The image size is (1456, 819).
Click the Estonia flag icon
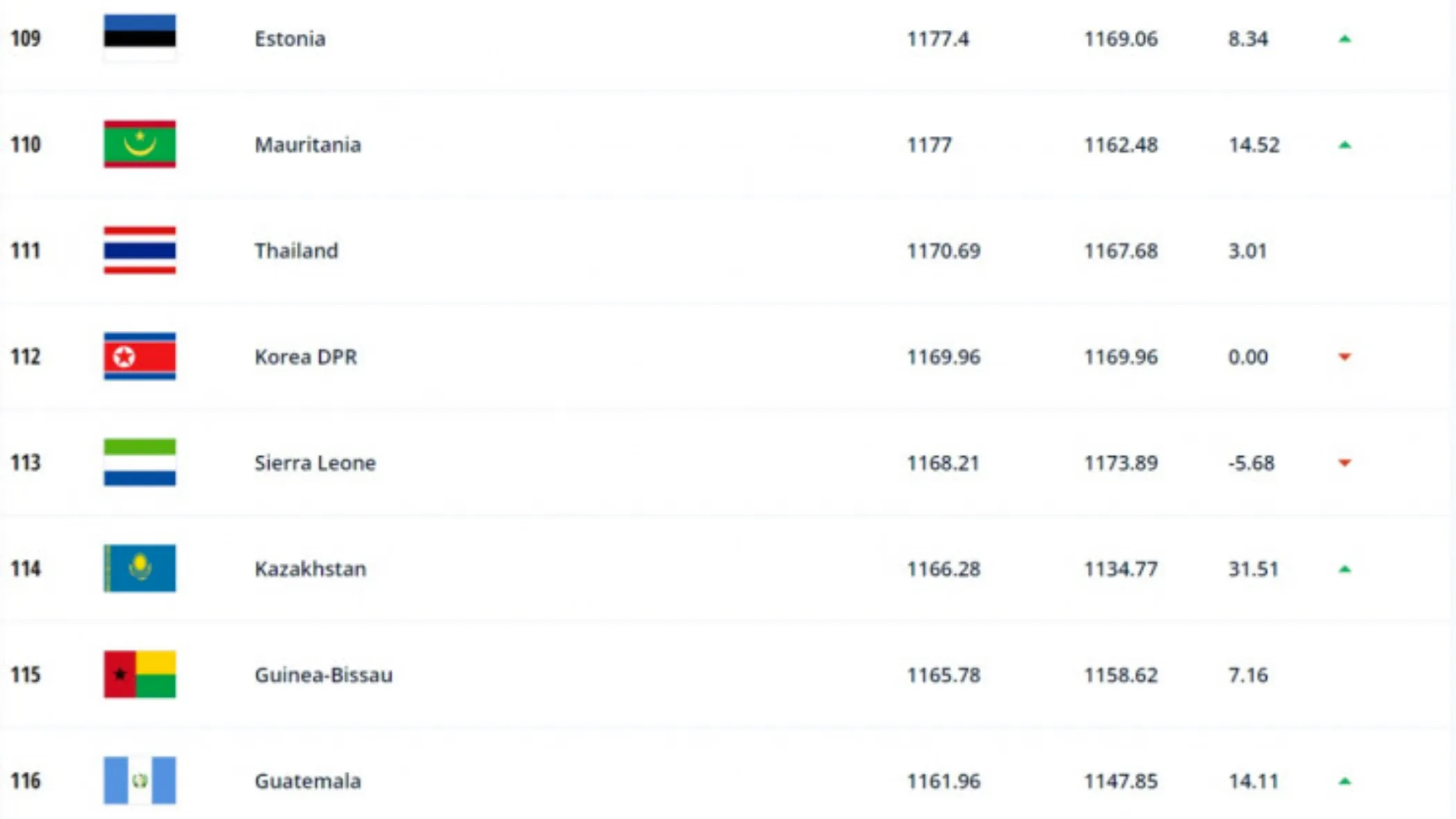(x=139, y=38)
